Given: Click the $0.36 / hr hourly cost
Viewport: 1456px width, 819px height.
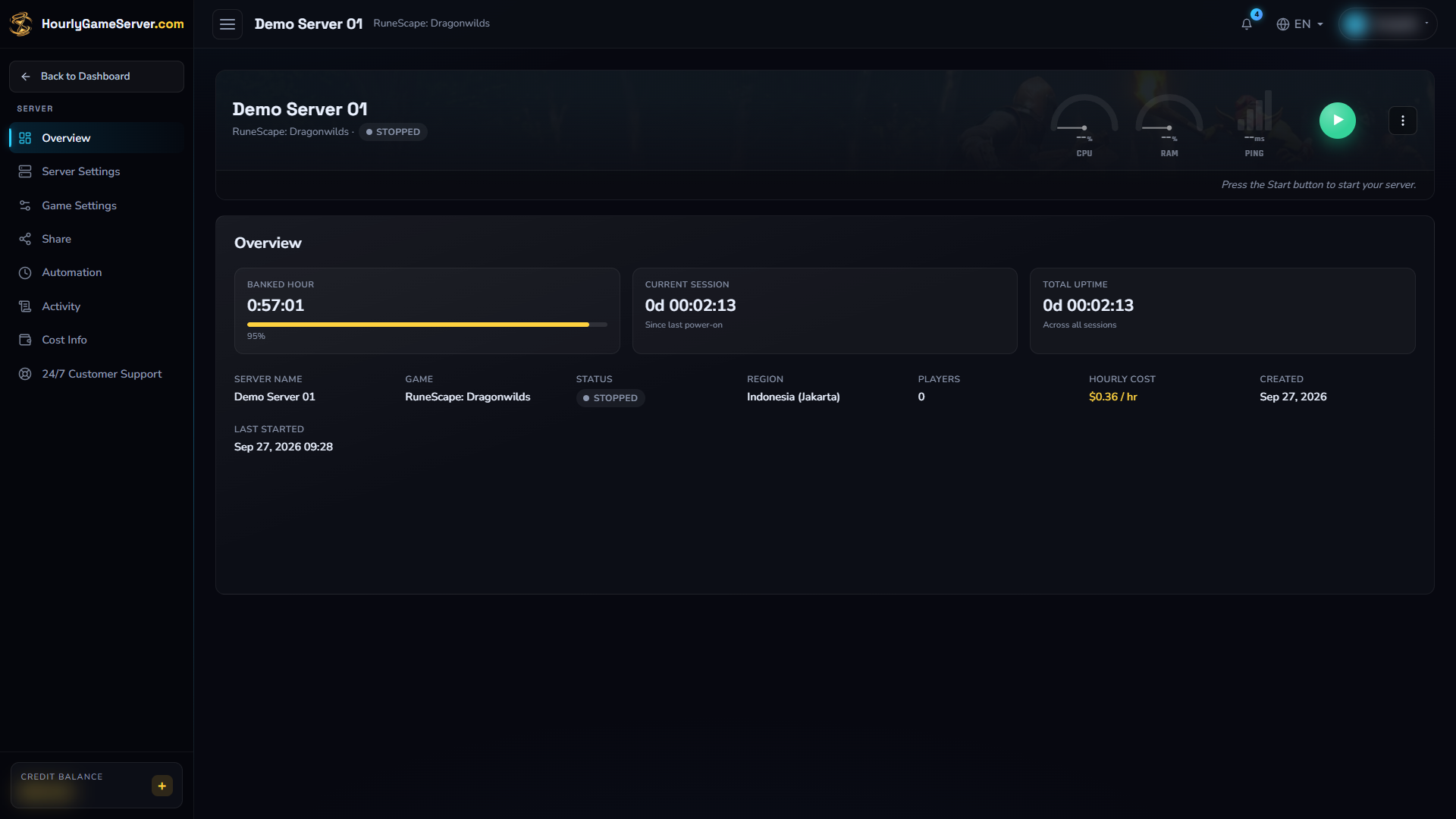Looking at the screenshot, I should point(1112,397).
